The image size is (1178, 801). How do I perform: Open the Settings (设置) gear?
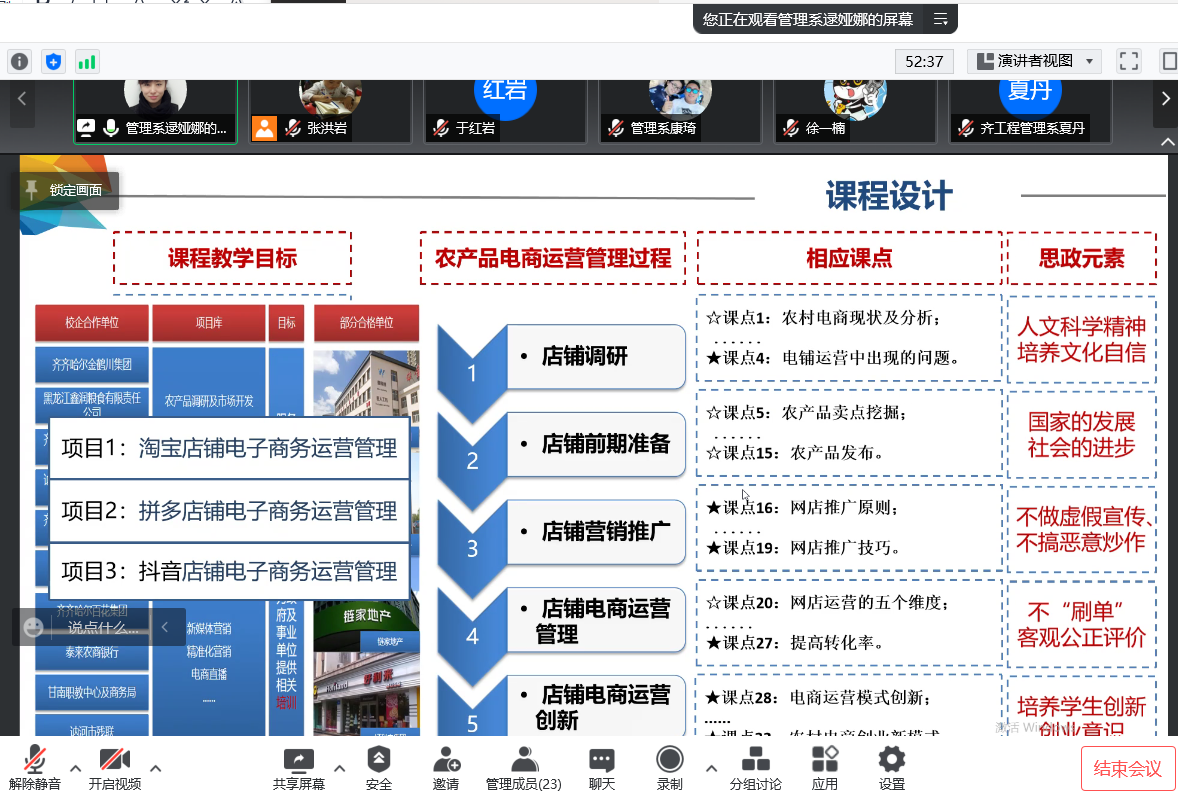pos(891,768)
